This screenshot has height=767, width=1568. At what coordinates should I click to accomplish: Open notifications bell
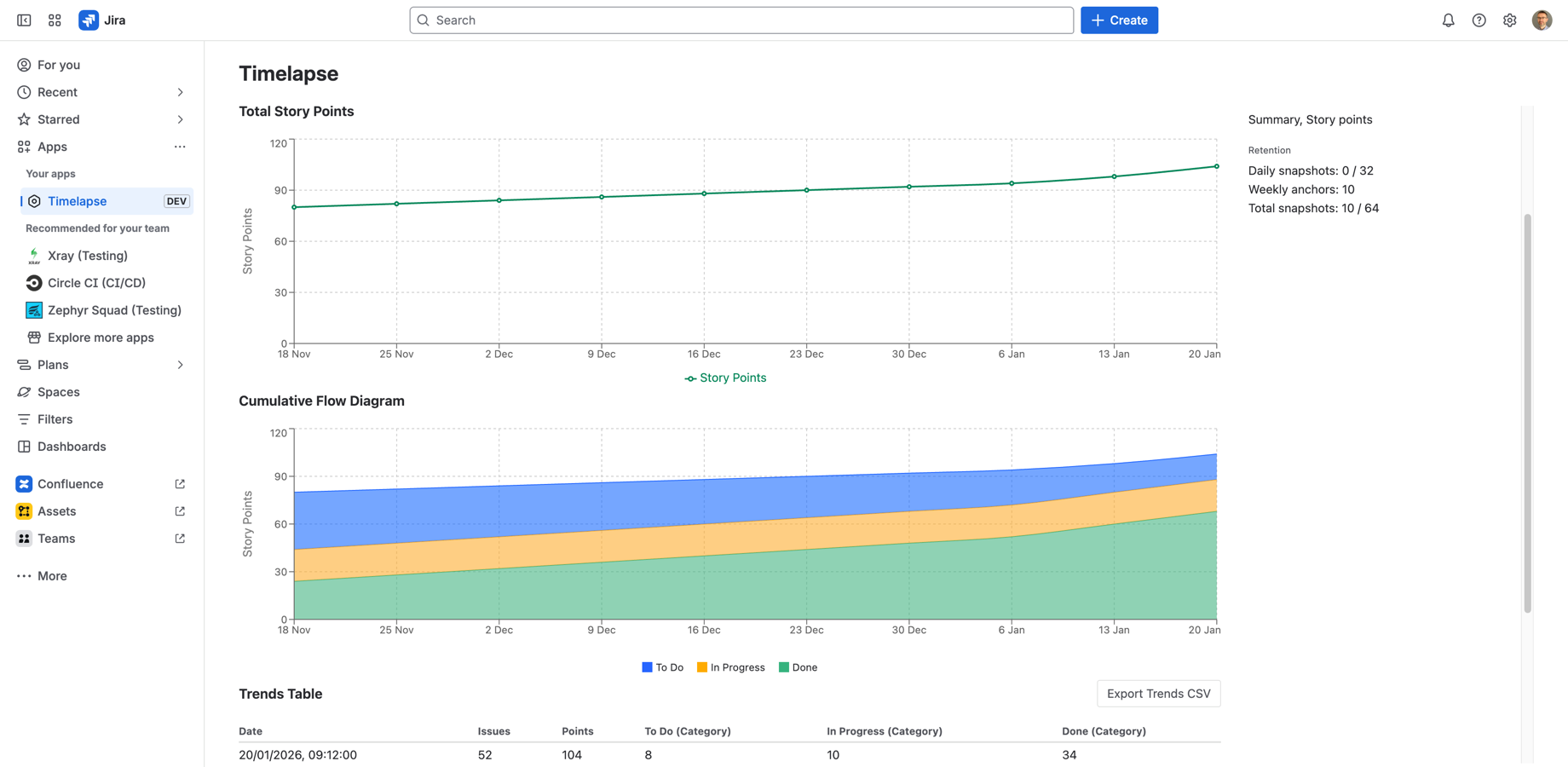[x=1448, y=20]
